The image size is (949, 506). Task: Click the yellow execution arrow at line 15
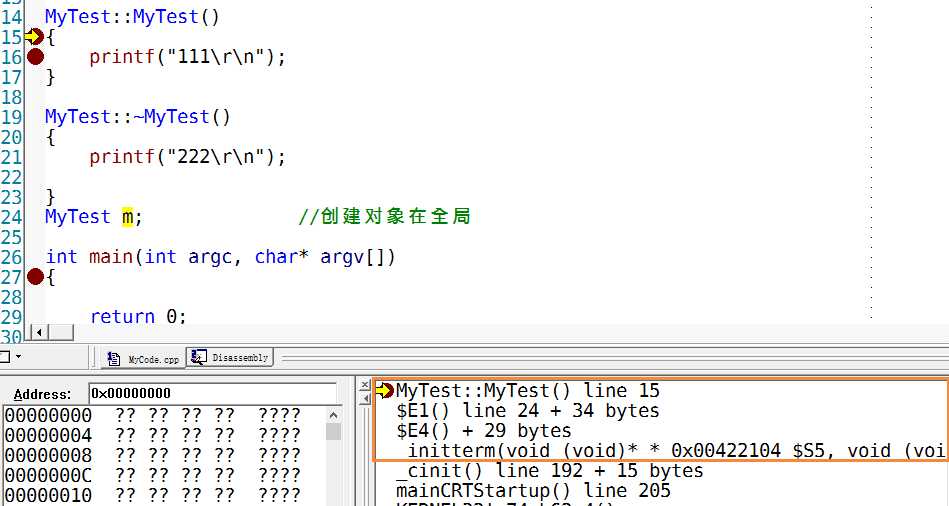click(34, 37)
